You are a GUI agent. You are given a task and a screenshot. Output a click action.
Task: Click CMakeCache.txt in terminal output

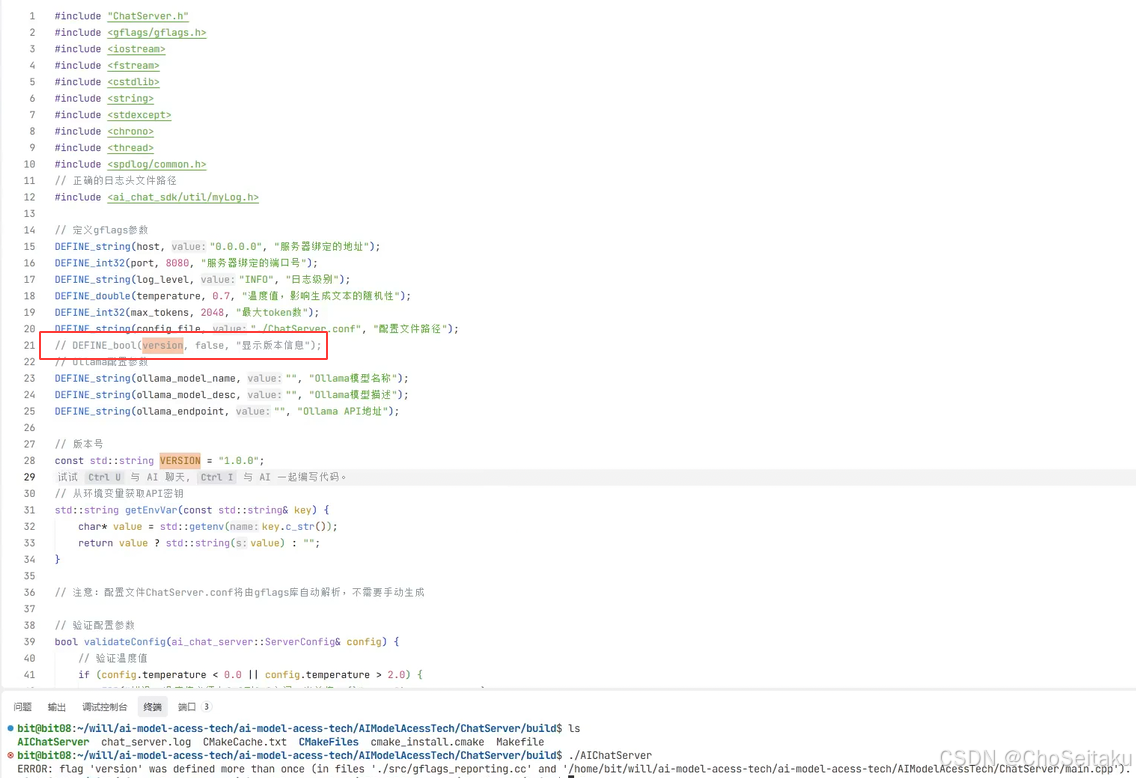(244, 742)
